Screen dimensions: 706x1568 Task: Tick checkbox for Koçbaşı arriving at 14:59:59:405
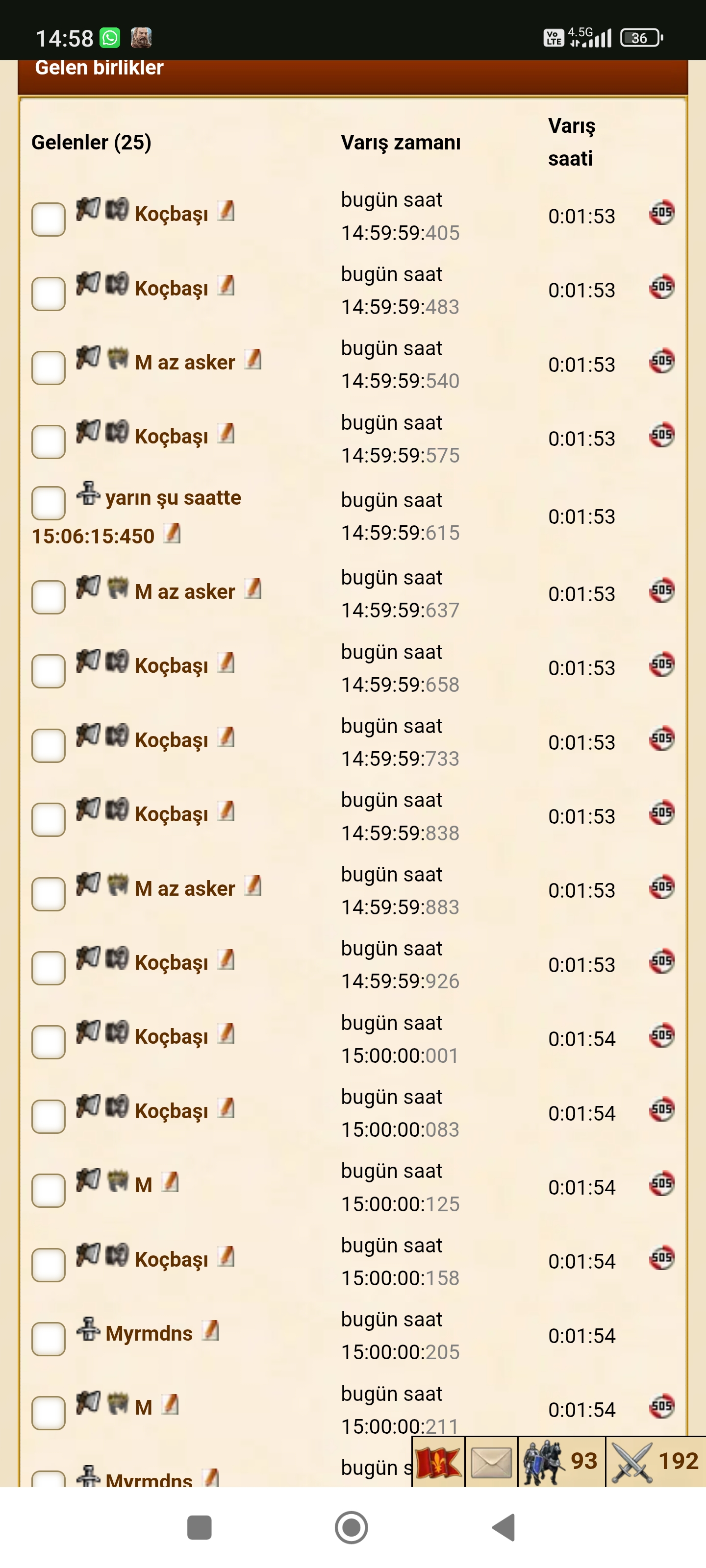48,219
